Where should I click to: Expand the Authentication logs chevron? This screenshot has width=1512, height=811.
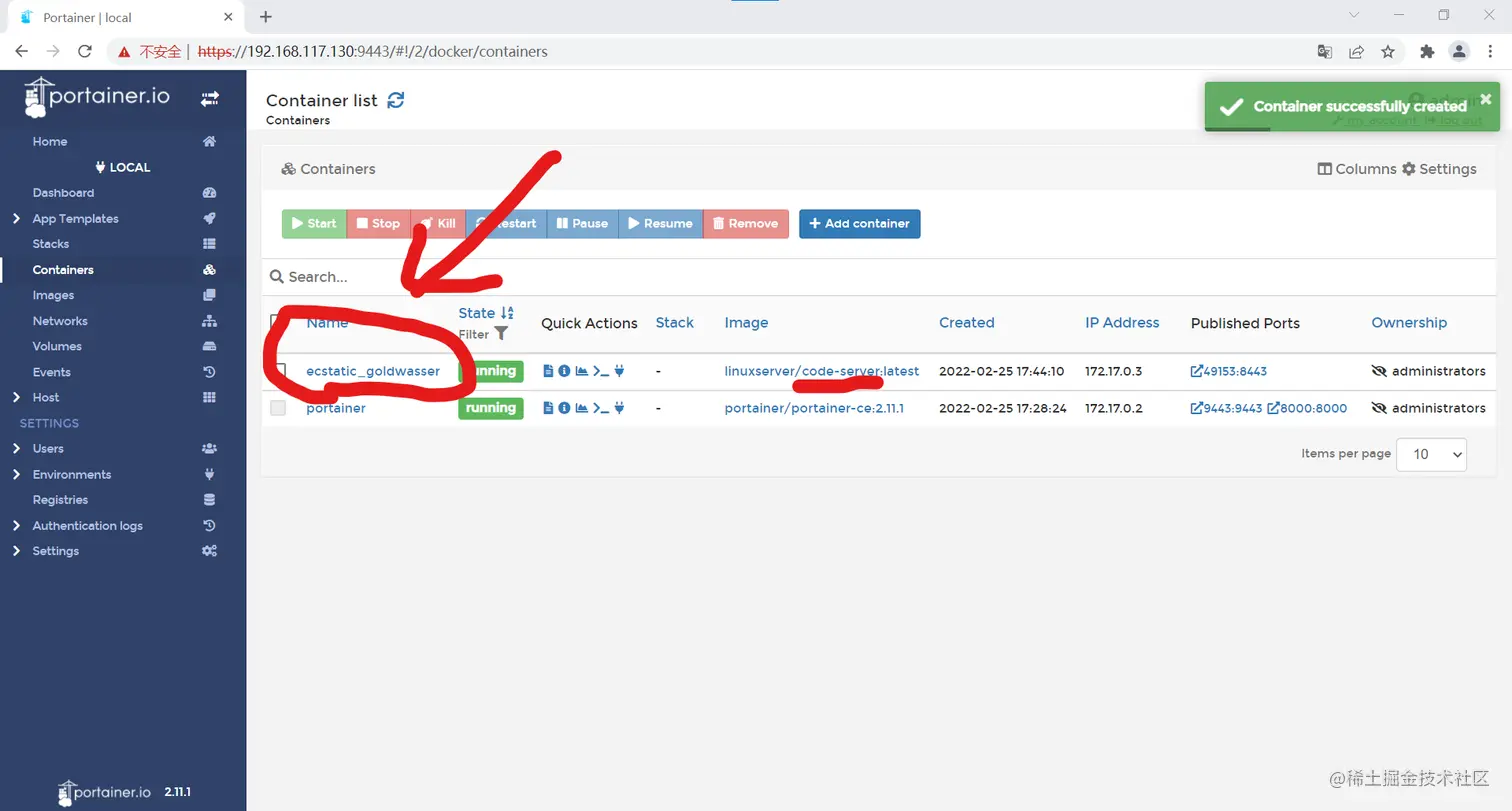click(16, 526)
